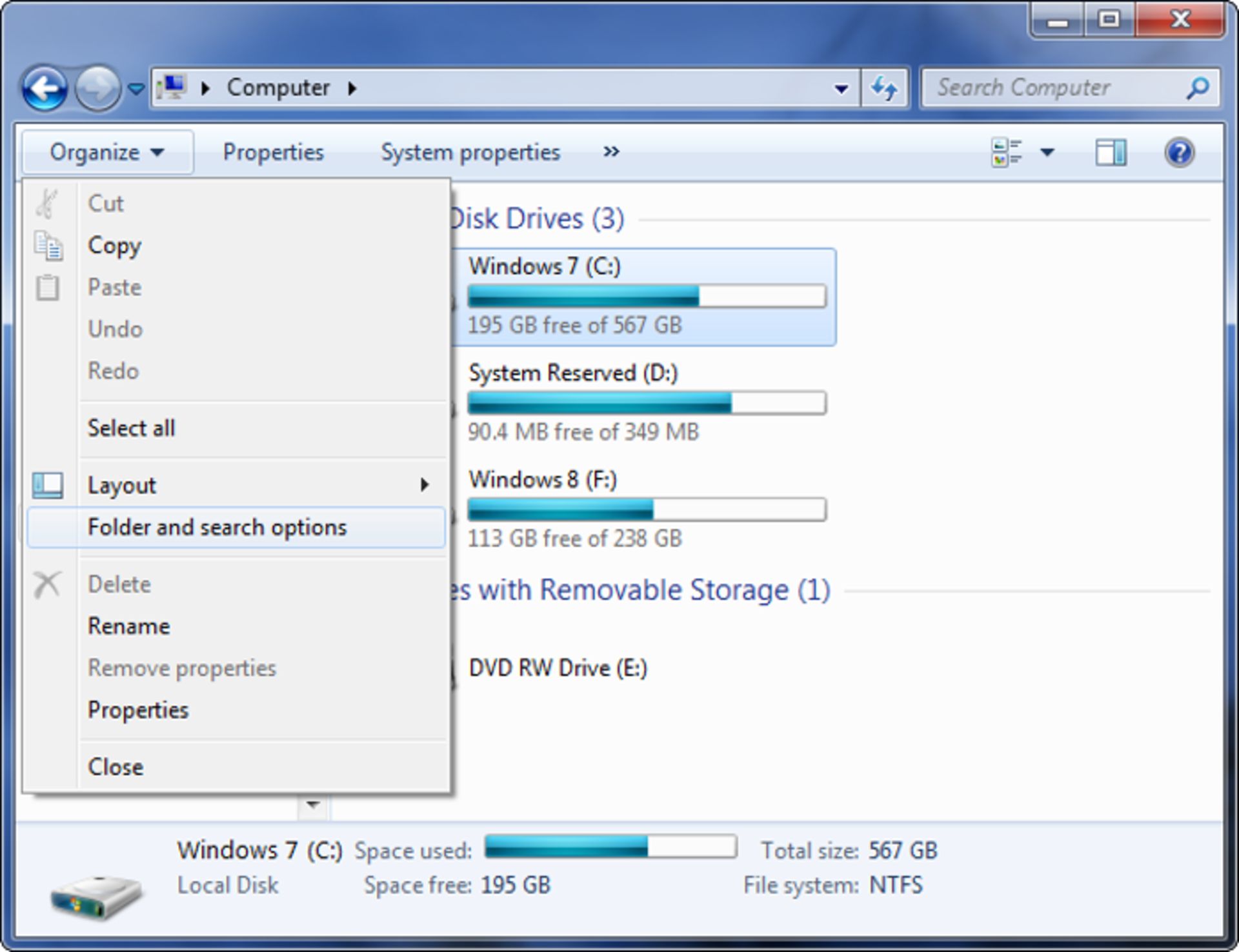Click the Cut scissors icon in the menu

[48, 203]
